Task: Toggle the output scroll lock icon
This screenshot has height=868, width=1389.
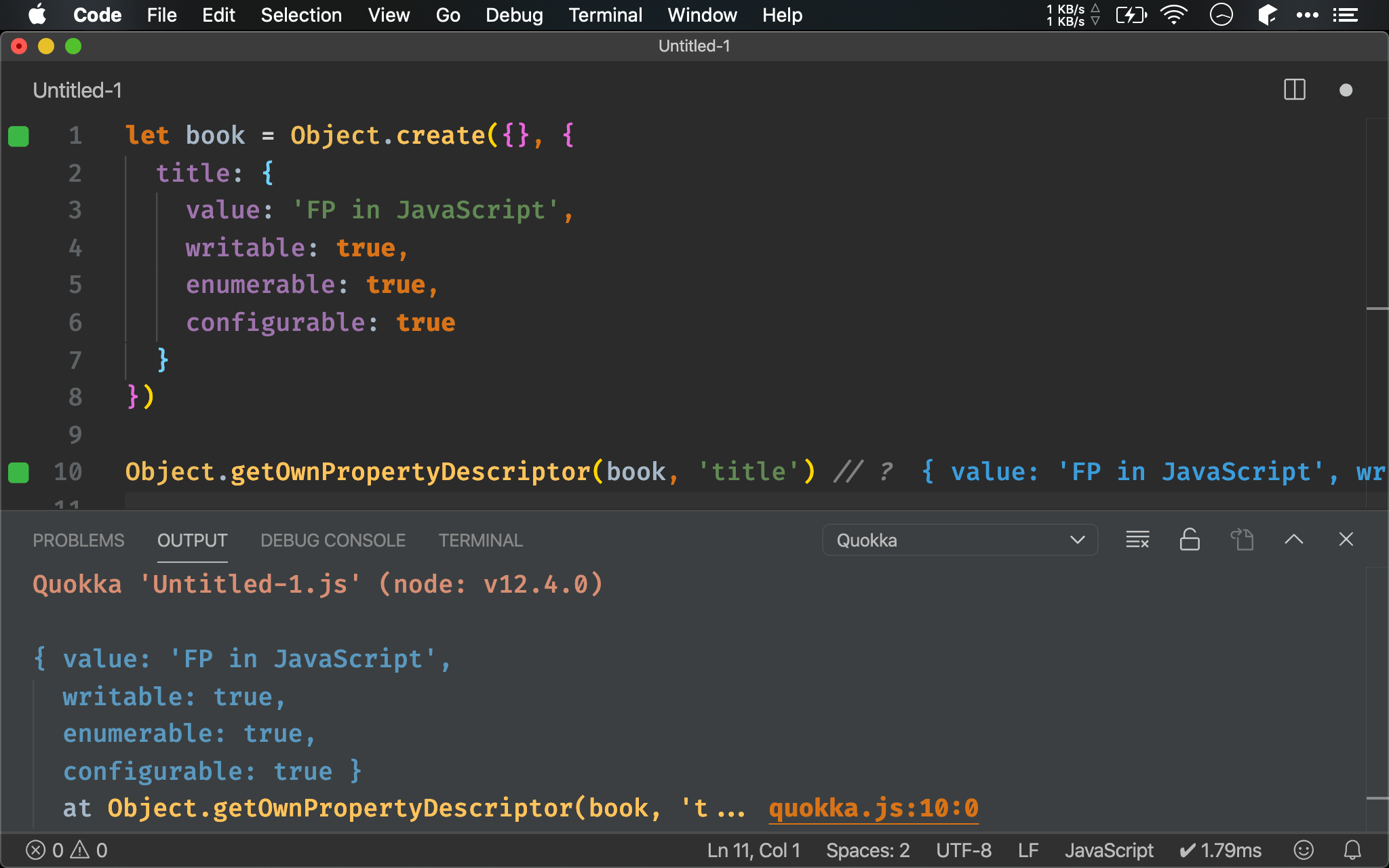Action: coord(1190,540)
